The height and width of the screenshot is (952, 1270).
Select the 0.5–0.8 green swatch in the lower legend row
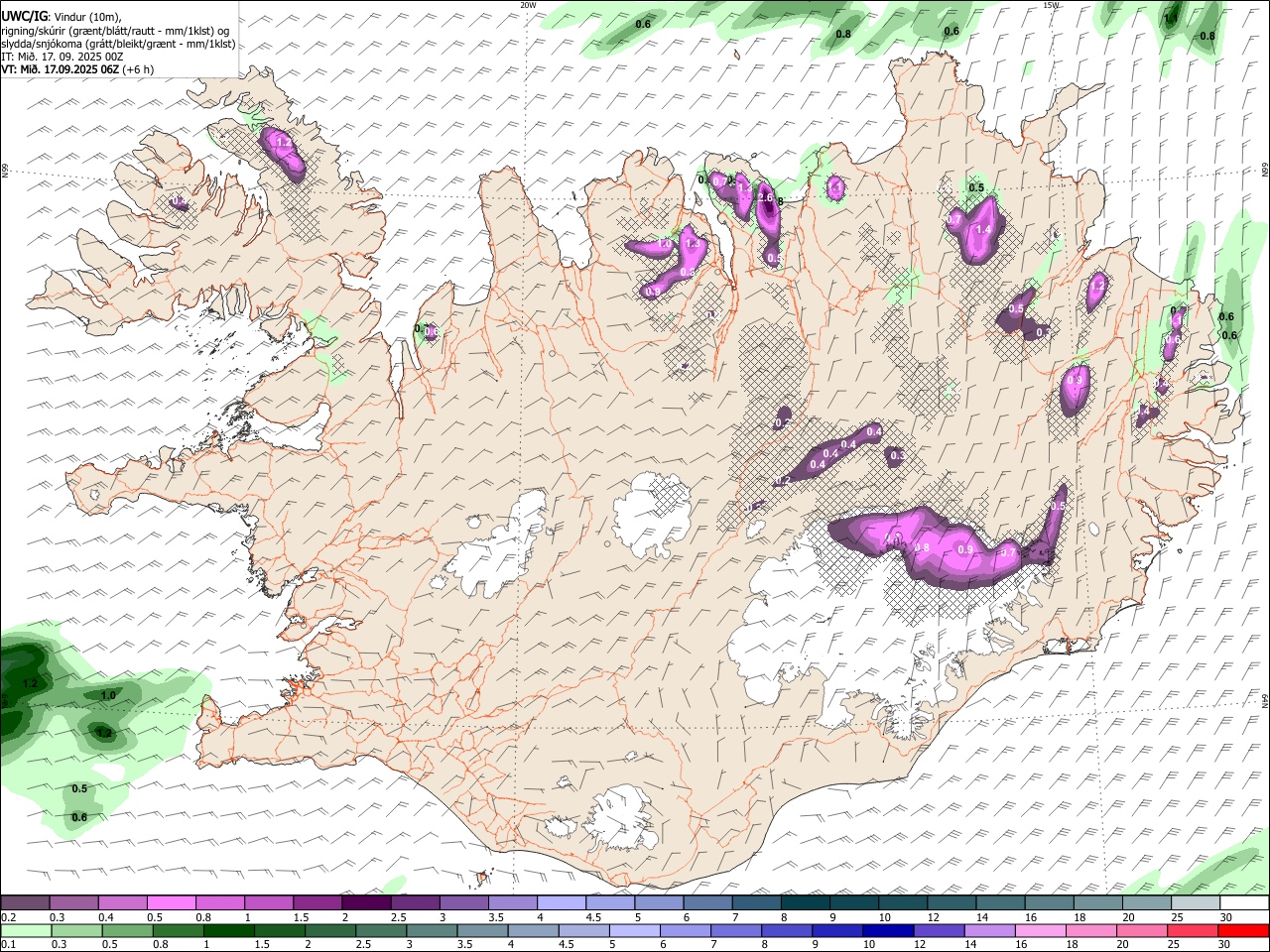128,931
